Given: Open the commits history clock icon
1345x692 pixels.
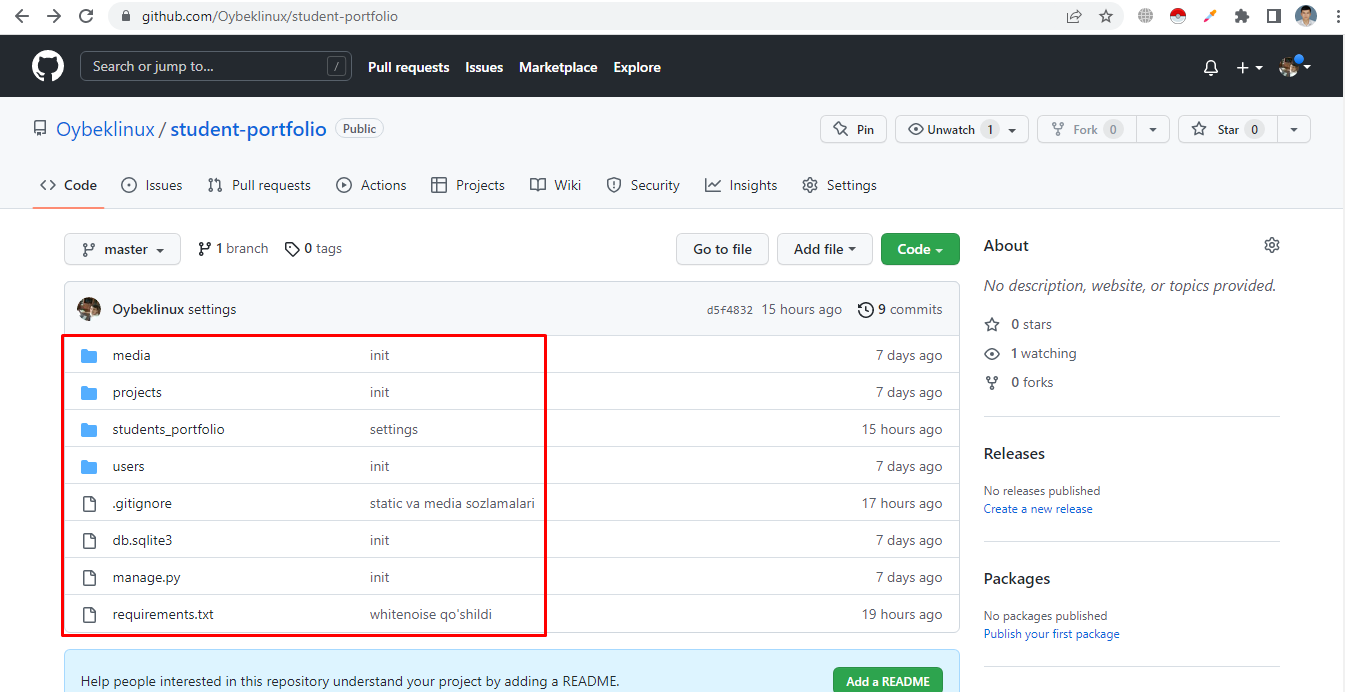Looking at the screenshot, I should pyautogui.click(x=866, y=310).
